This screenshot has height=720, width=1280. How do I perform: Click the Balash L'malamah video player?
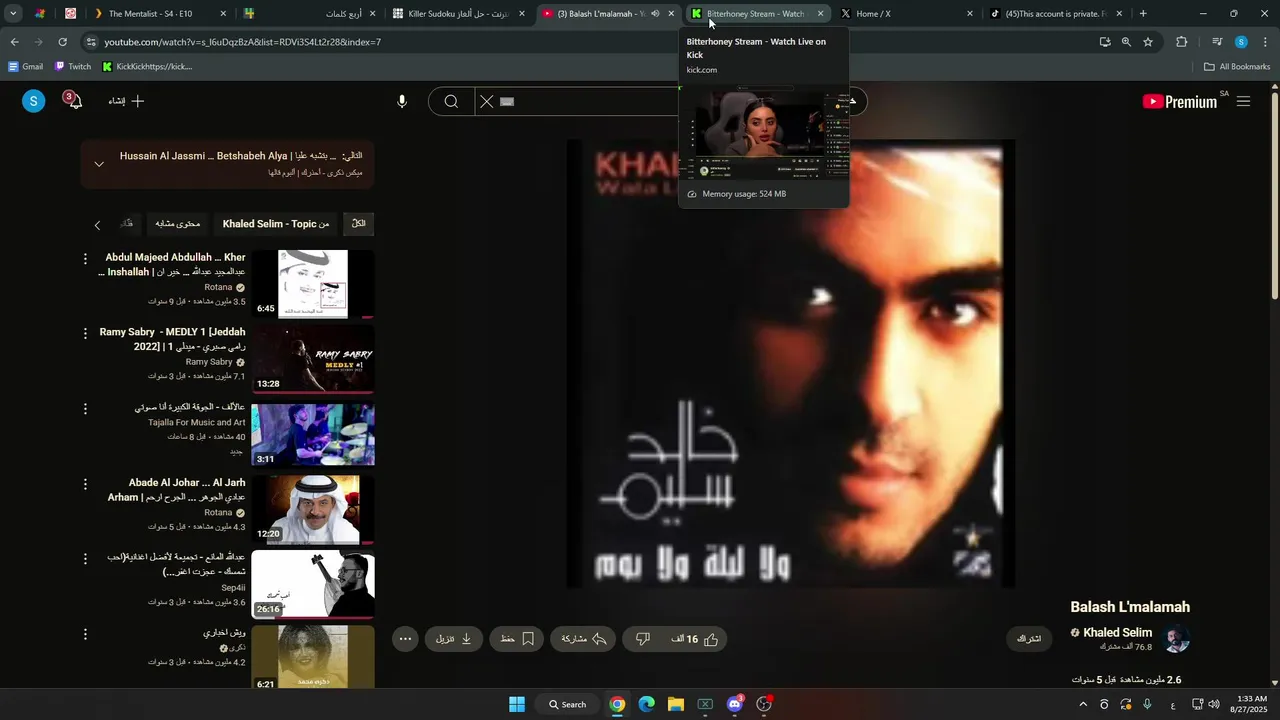click(790, 364)
